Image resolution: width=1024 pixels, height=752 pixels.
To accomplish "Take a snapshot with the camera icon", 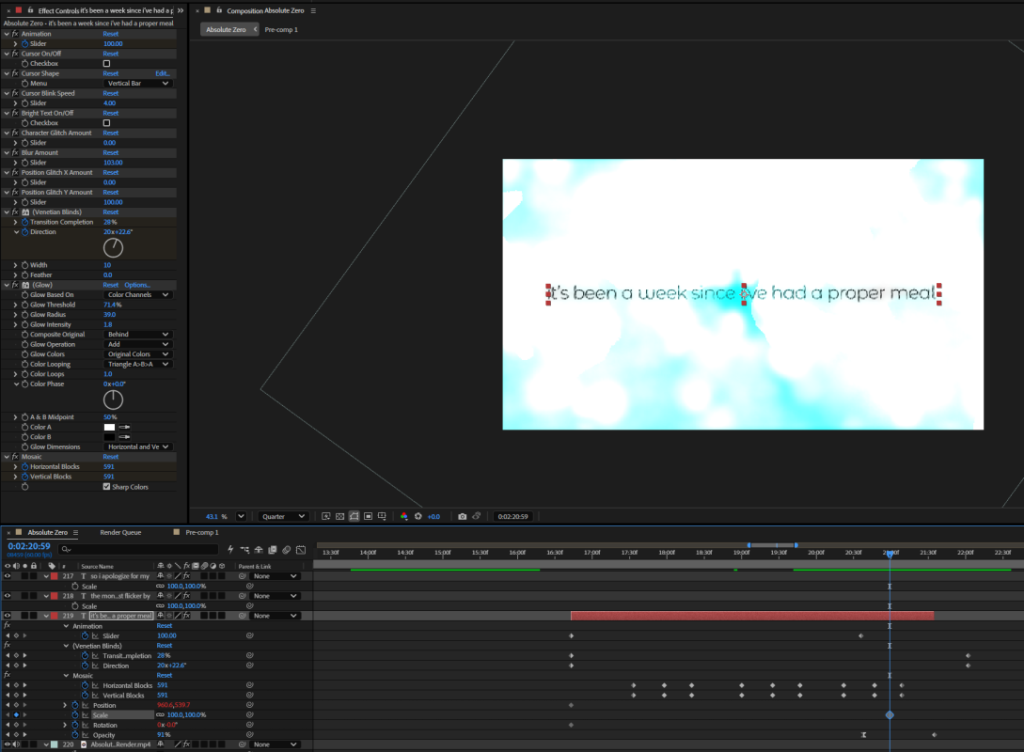I will [462, 516].
